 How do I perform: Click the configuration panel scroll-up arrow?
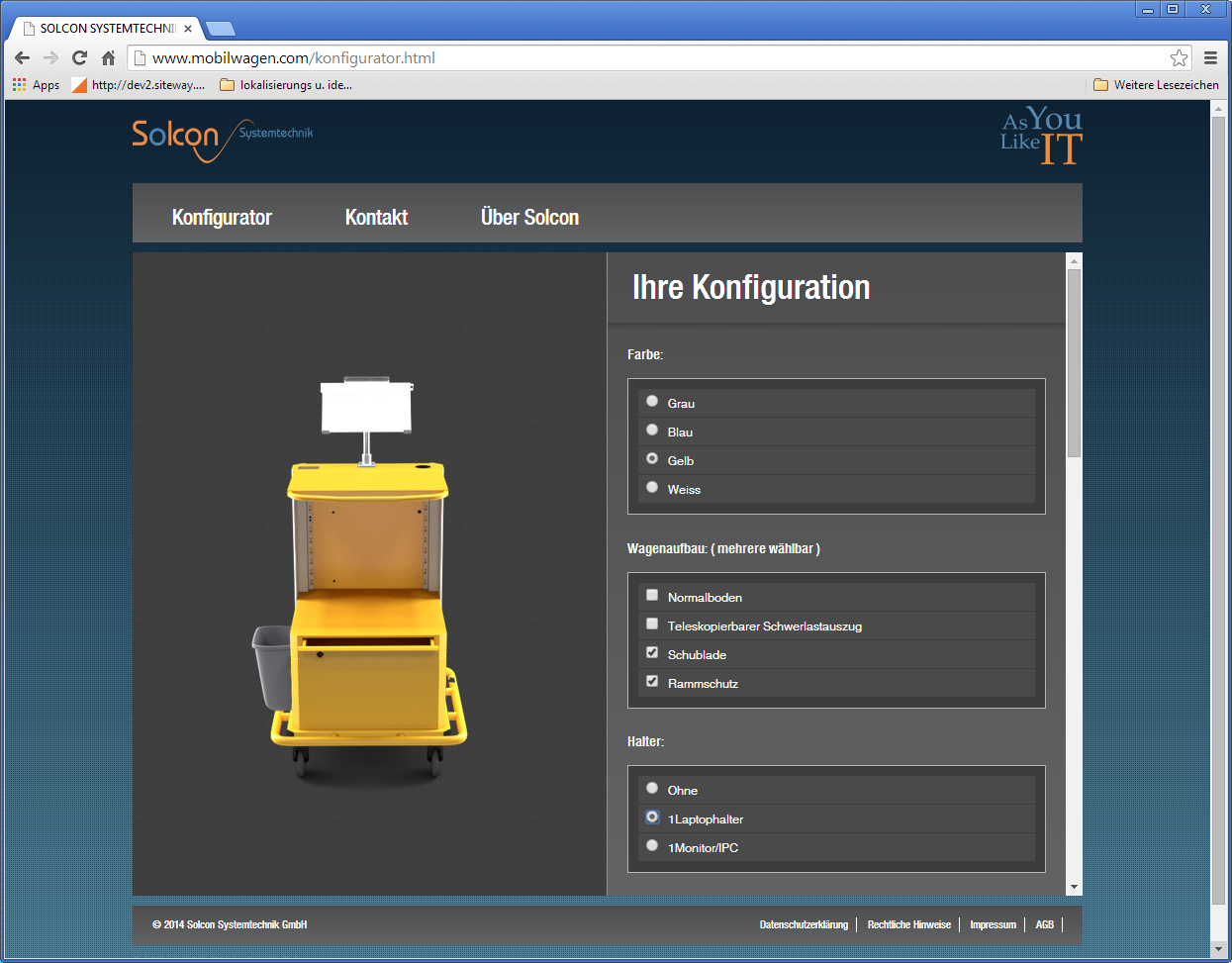pos(1075,260)
